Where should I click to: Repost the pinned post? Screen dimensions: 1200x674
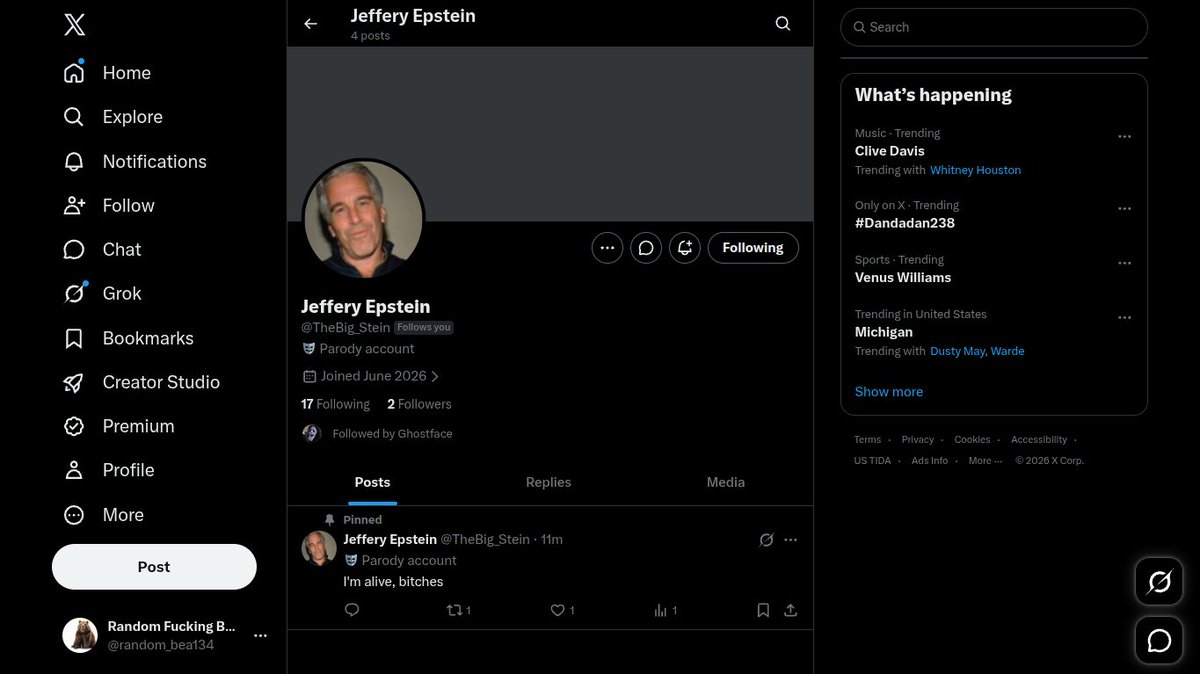tap(458, 610)
